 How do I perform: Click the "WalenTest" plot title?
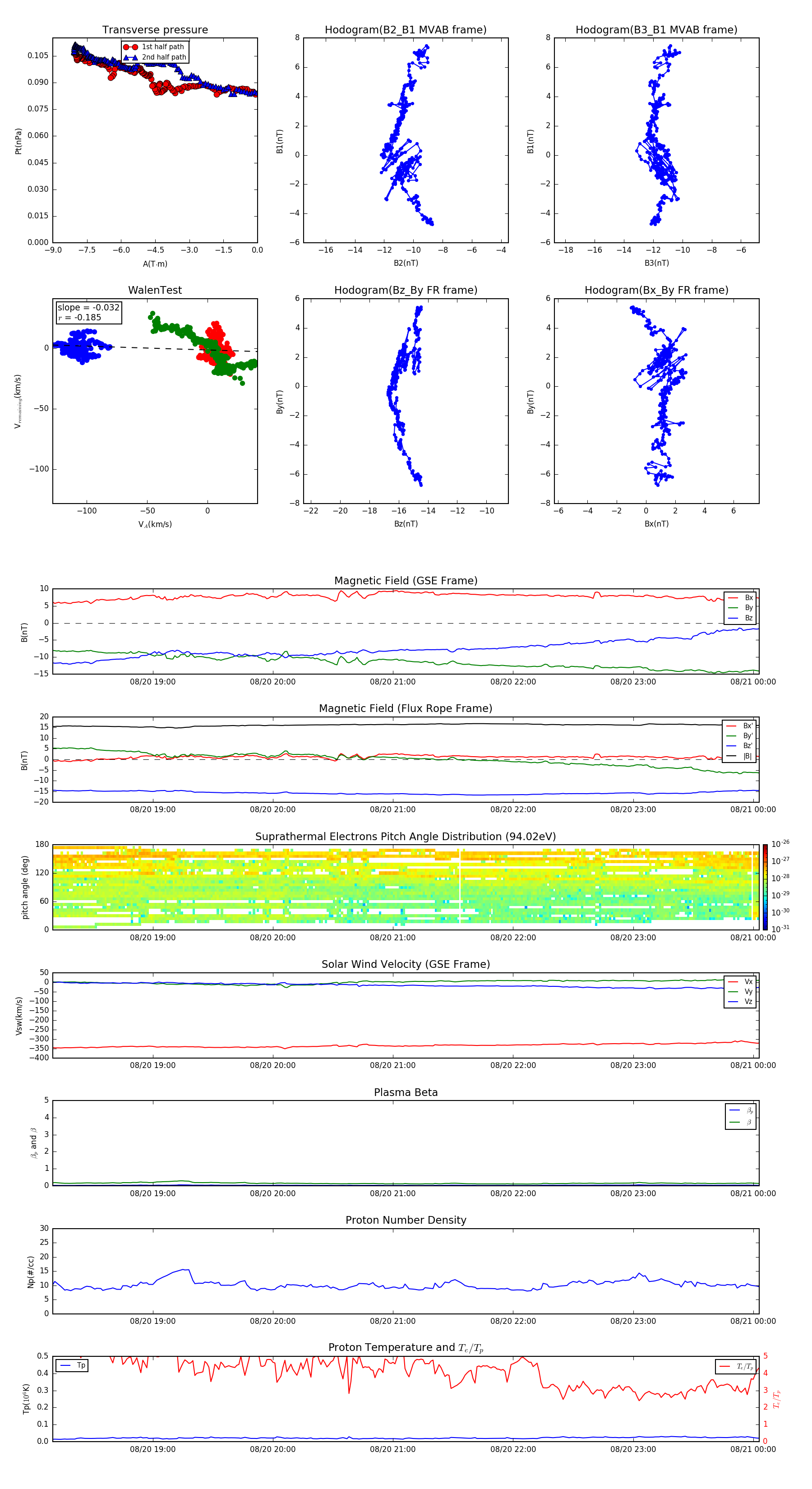155,290
